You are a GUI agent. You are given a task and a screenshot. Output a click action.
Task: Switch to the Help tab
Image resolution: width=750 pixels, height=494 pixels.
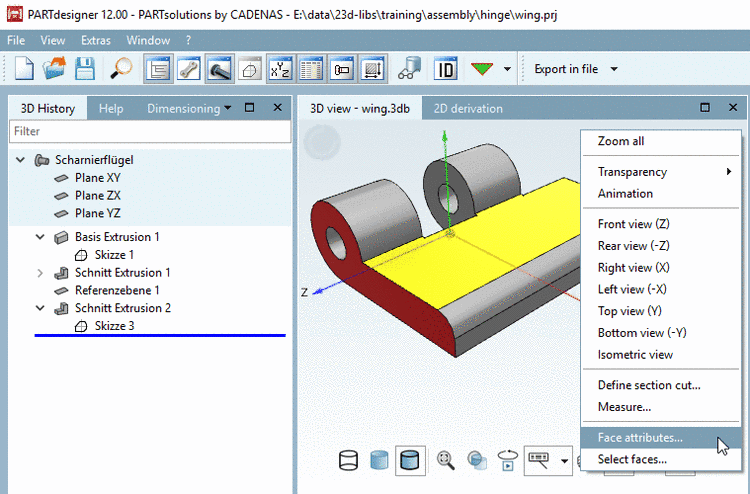click(x=111, y=109)
